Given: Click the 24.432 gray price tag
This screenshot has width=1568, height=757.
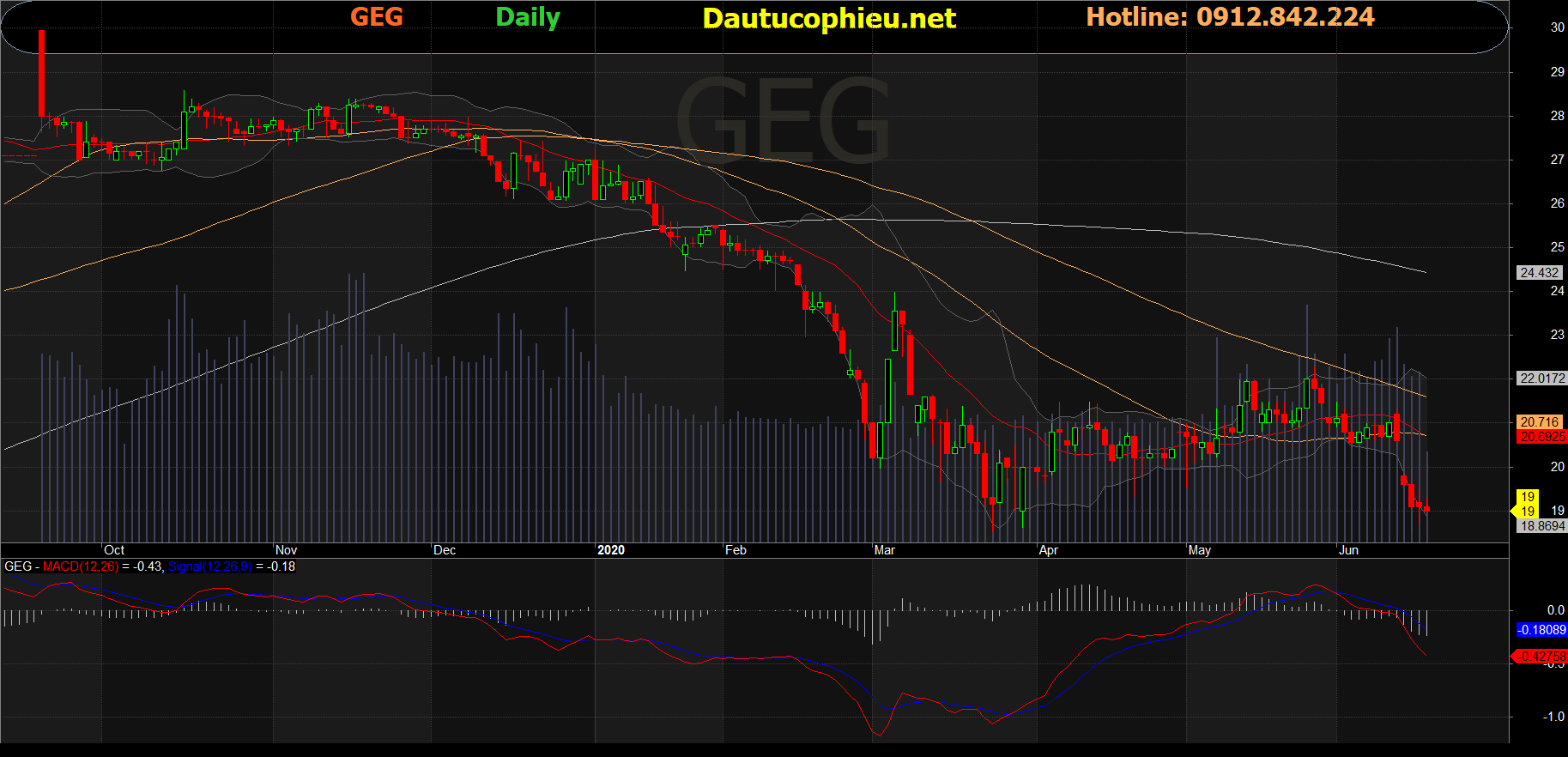Looking at the screenshot, I should (1539, 273).
